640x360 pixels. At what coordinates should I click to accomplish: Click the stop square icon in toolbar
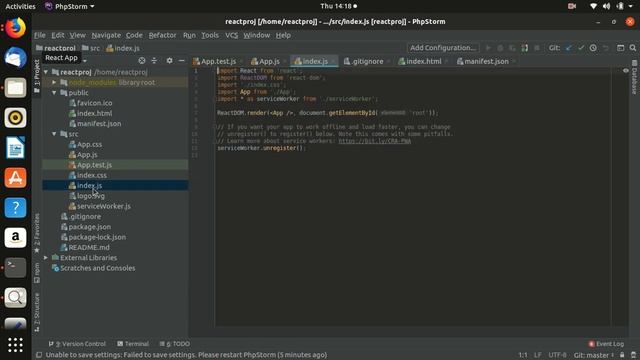[537, 48]
